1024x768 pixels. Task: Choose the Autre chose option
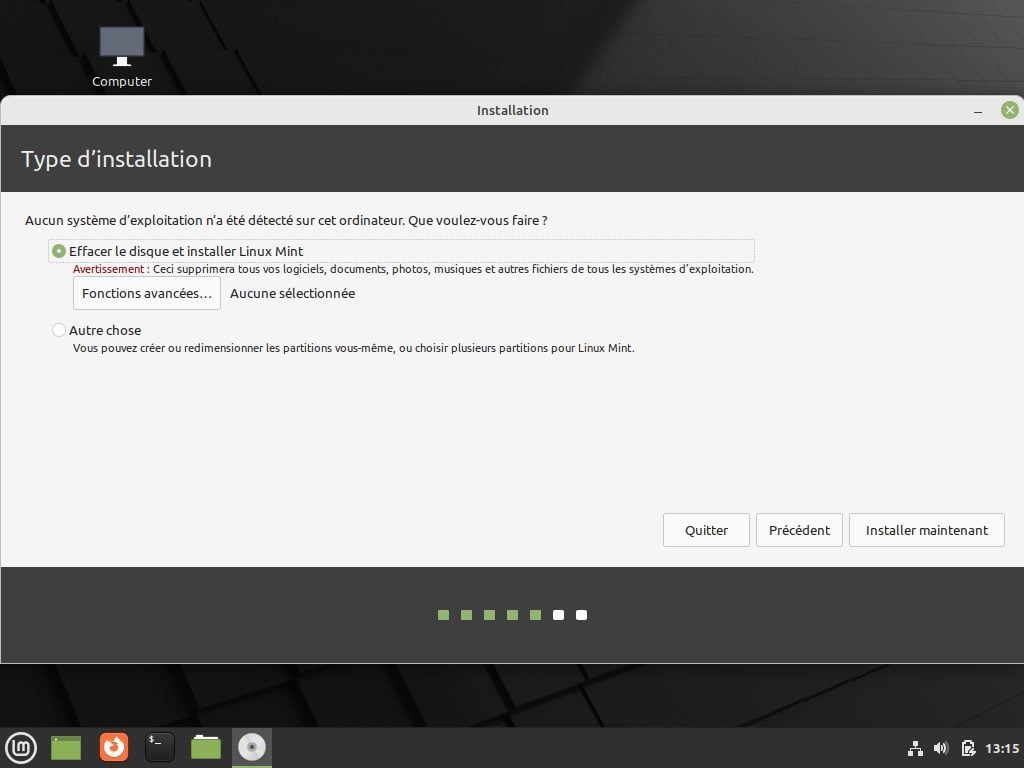97,330
